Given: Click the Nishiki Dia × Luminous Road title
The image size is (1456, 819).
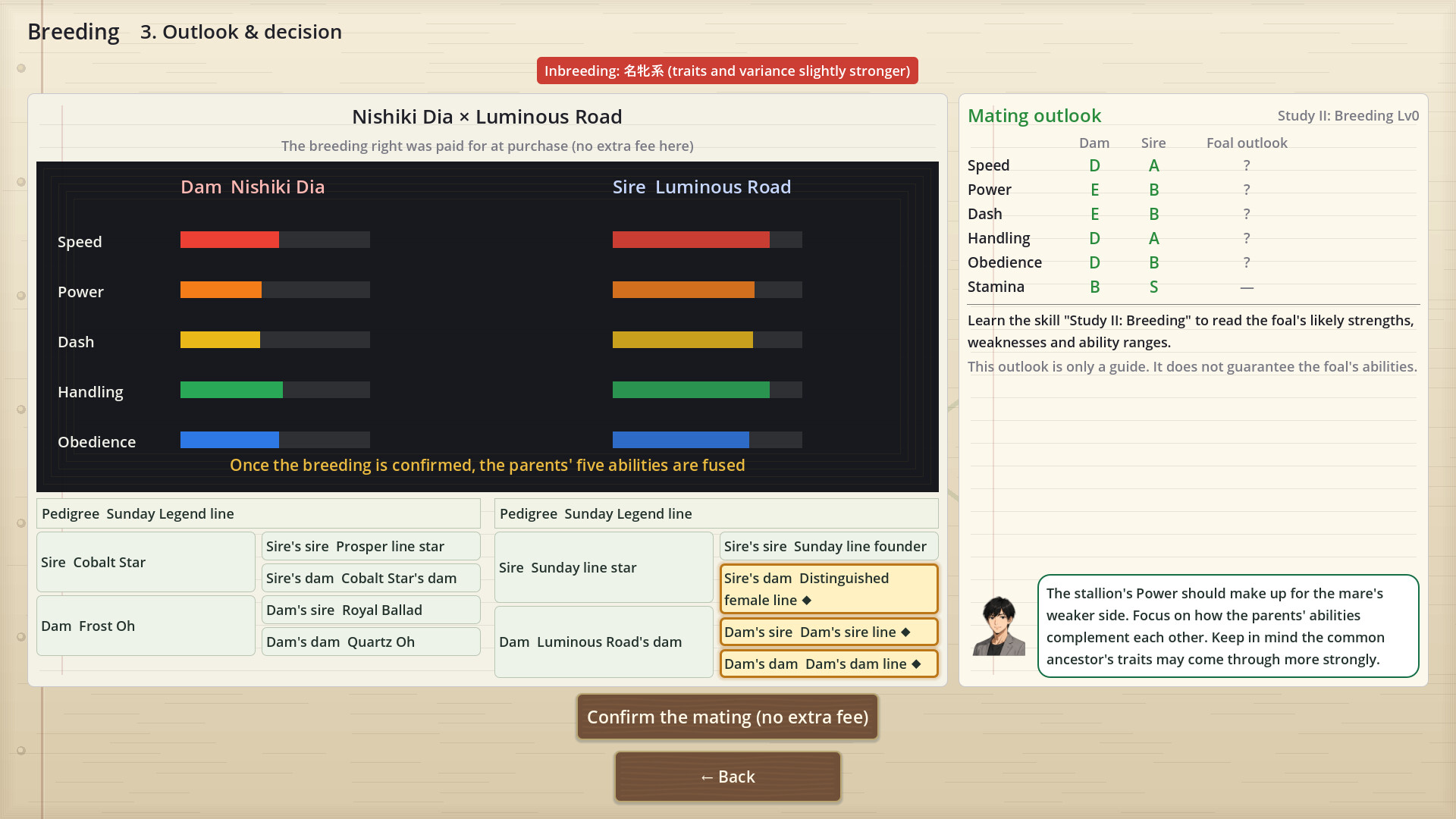Looking at the screenshot, I should coord(487,116).
